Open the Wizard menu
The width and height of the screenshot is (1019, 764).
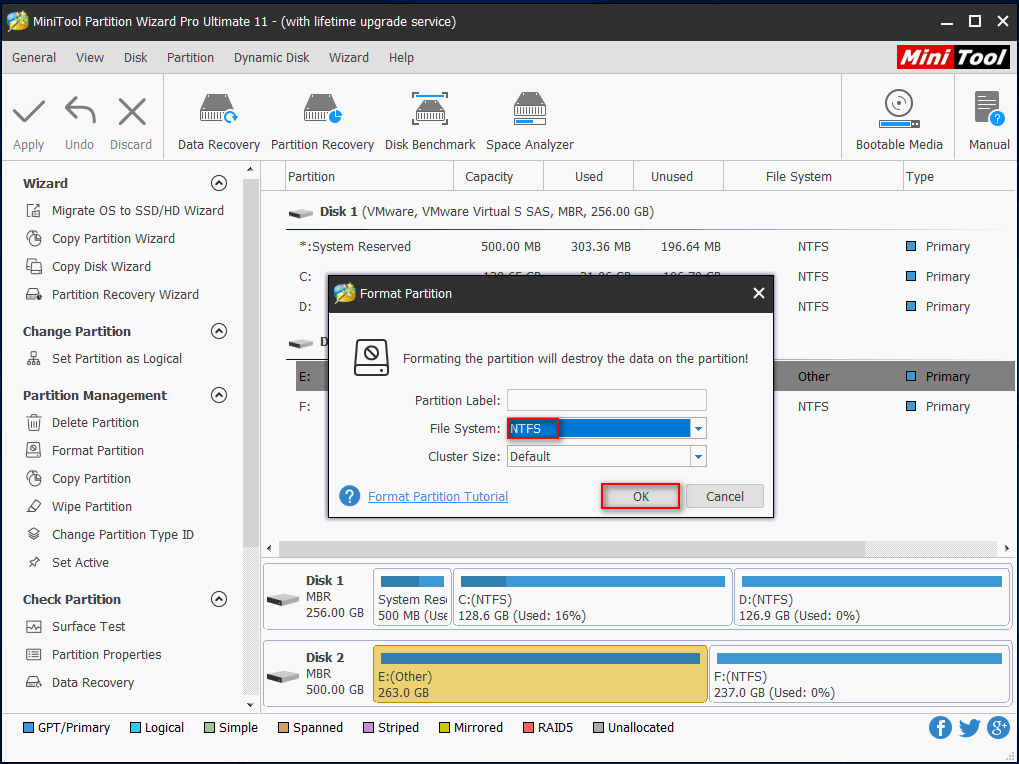tap(348, 57)
